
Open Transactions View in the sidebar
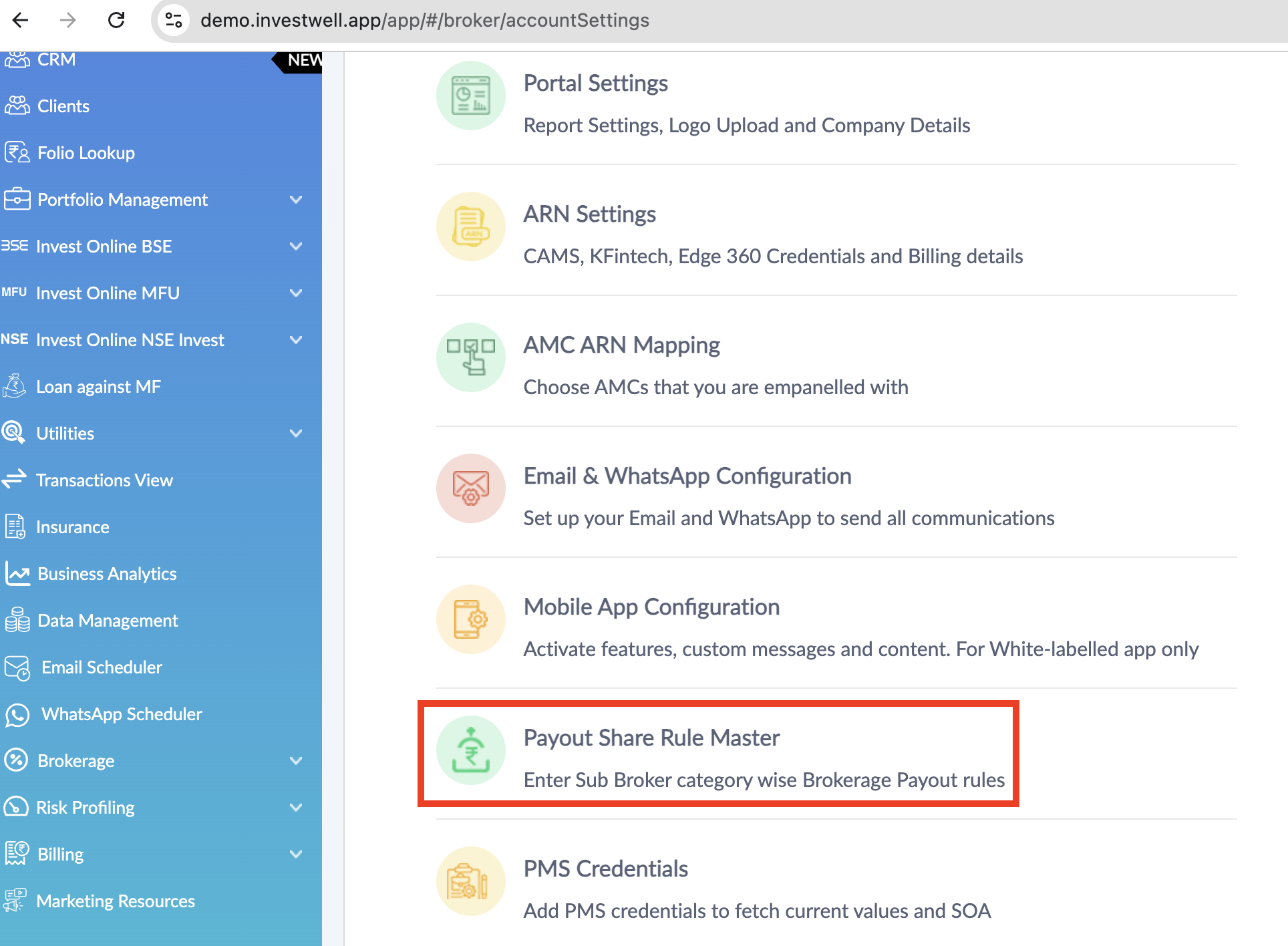tap(104, 480)
